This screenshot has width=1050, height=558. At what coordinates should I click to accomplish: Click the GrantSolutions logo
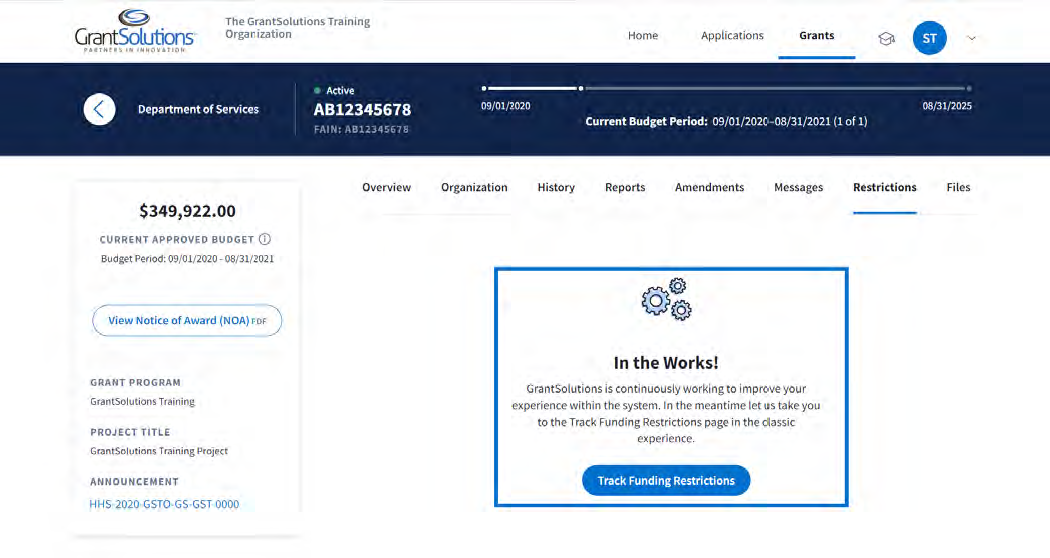135,30
